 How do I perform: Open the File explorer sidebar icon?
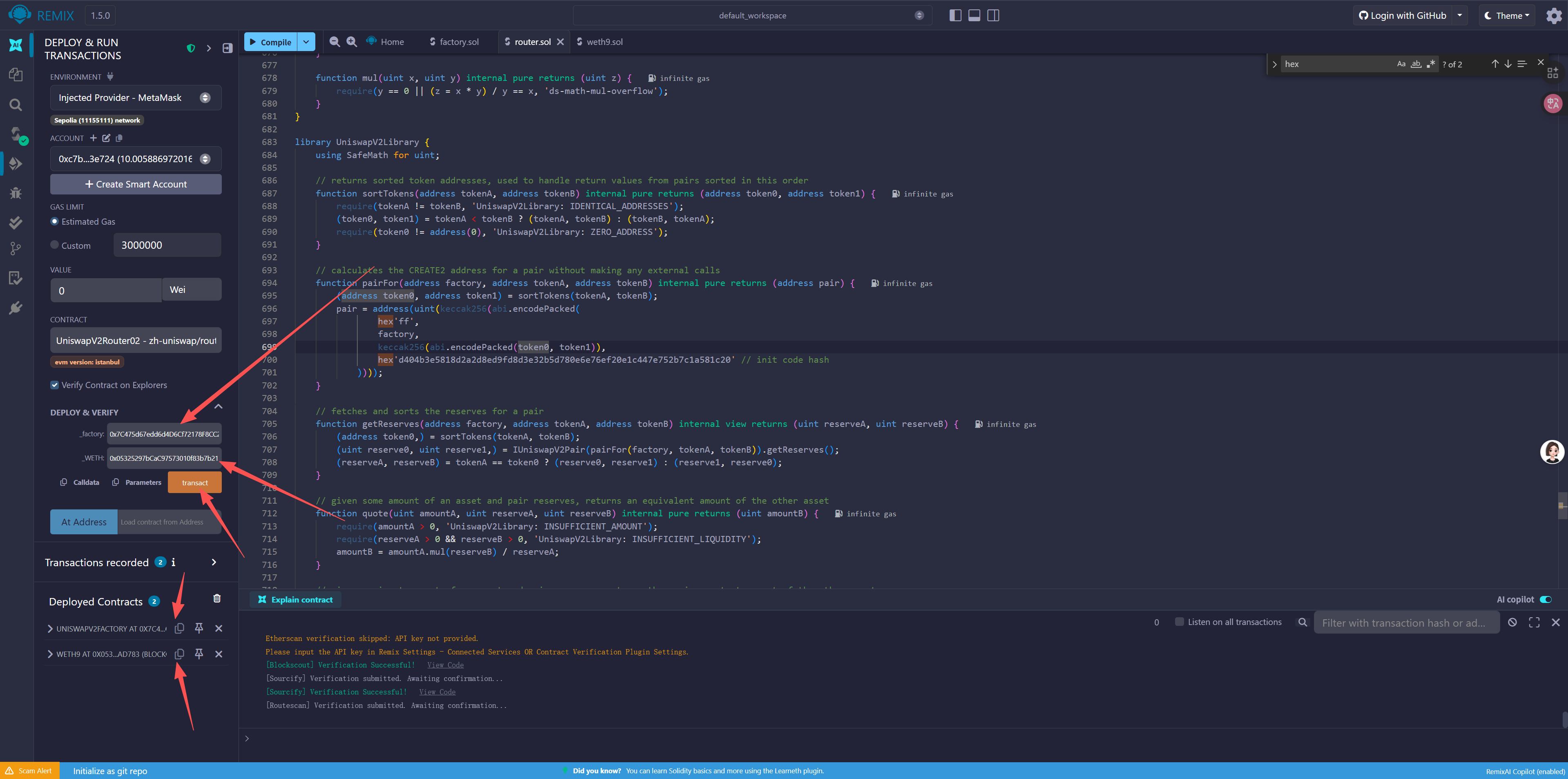16,75
